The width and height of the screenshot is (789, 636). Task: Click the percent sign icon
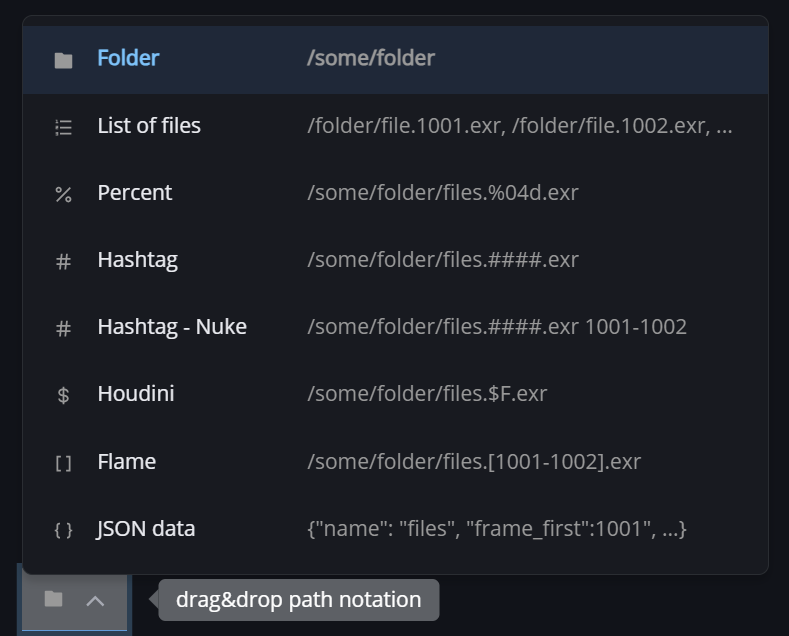click(x=63, y=194)
